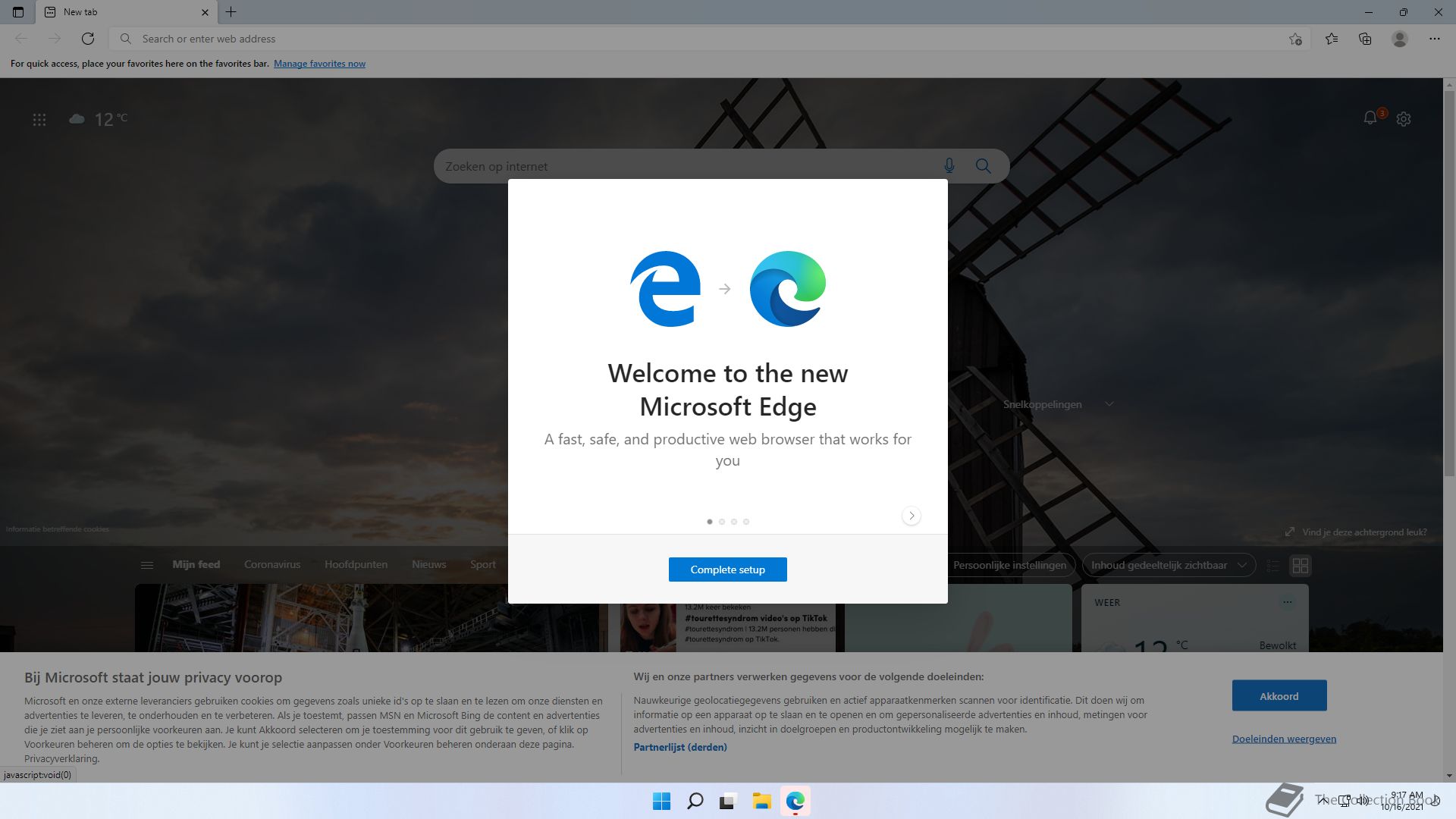The image size is (1456, 819).
Task: Select the second carousel dot
Action: 722,522
